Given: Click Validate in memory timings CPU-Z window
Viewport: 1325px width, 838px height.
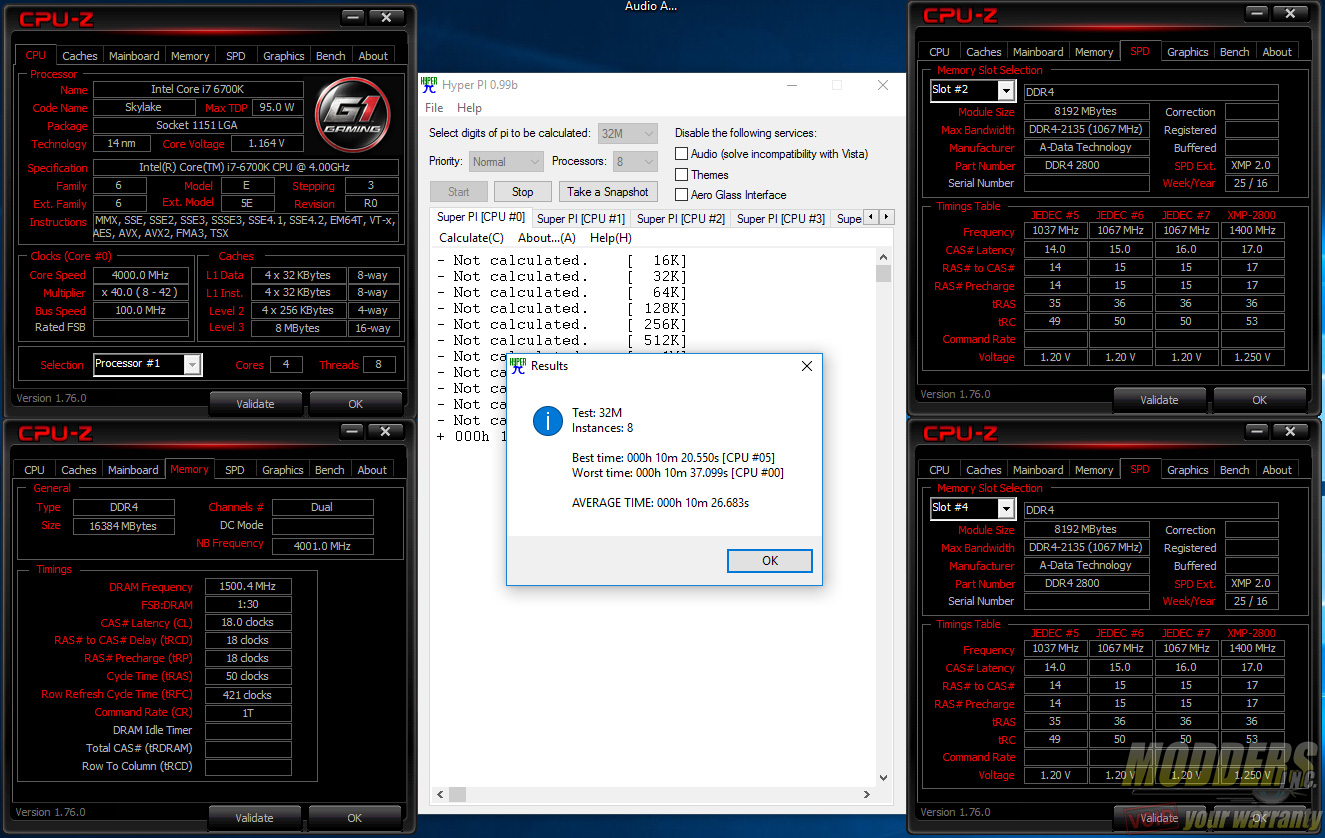Looking at the screenshot, I should click(254, 818).
